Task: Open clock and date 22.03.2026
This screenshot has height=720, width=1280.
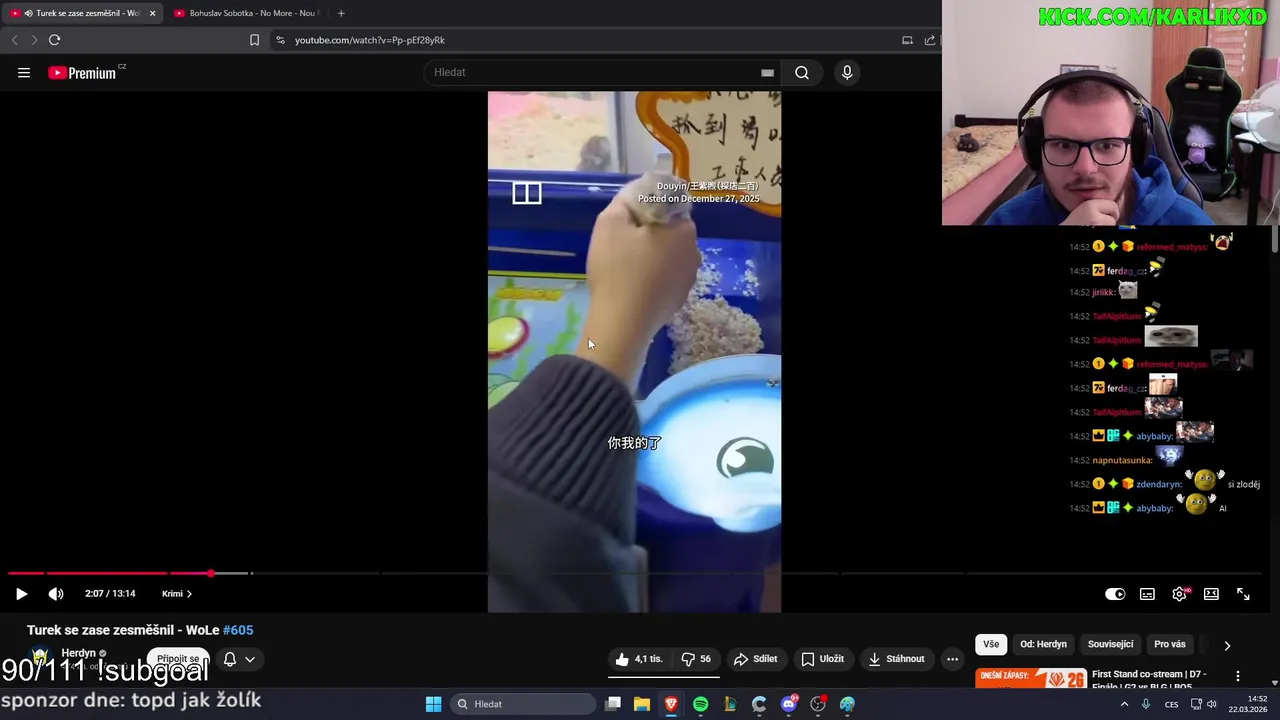Action: click(x=1248, y=704)
